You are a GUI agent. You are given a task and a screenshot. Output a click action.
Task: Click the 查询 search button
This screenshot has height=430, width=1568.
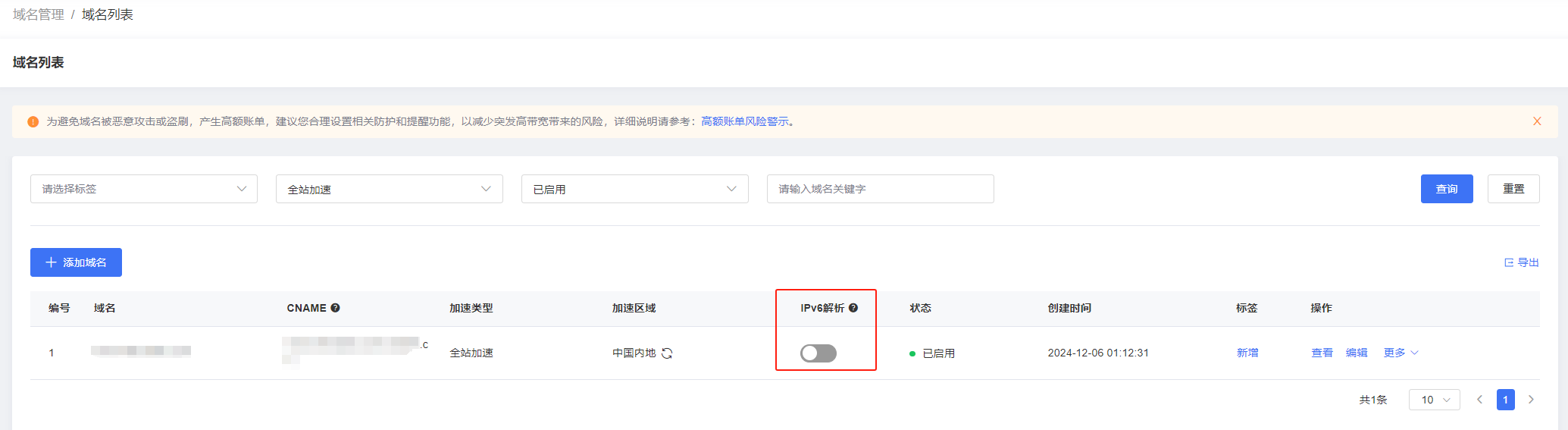(1447, 189)
